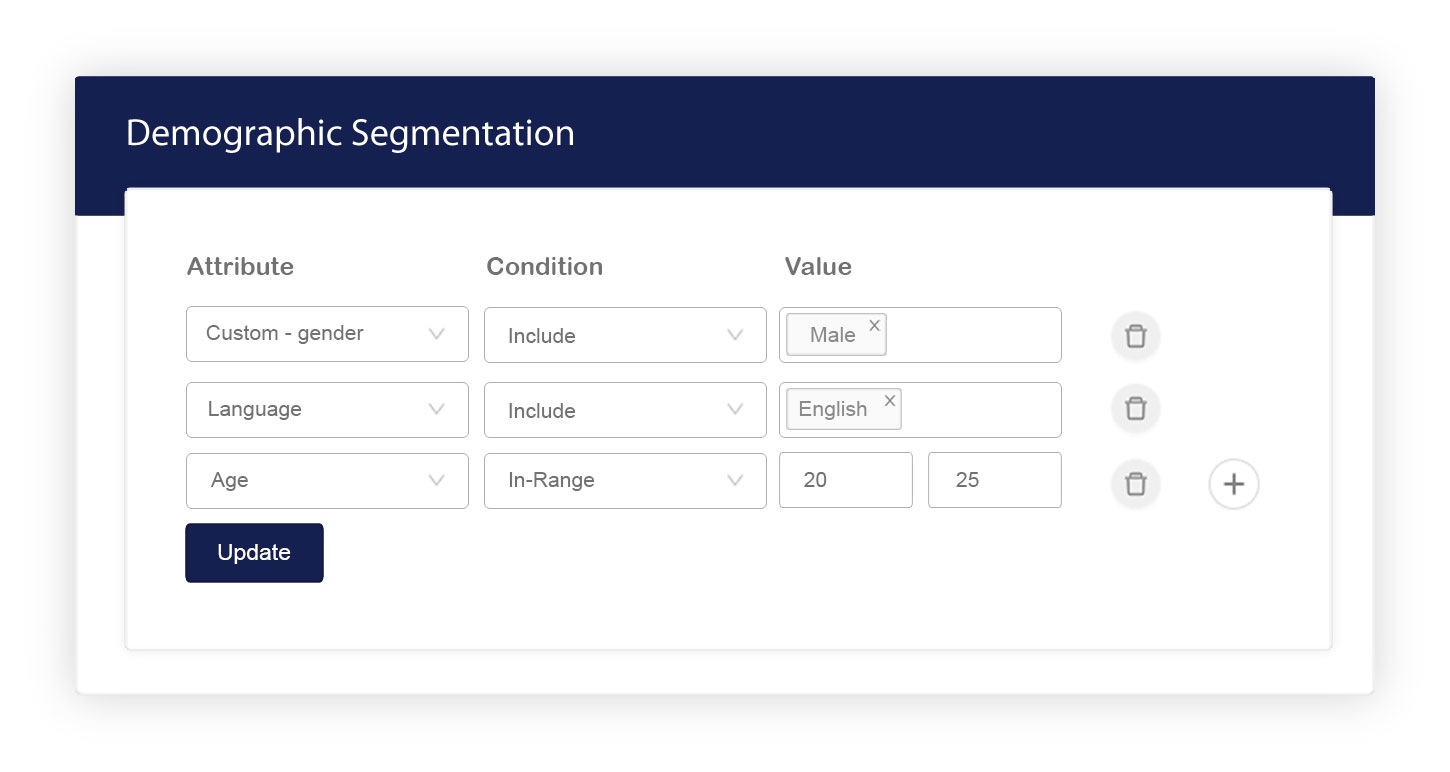This screenshot has width=1450, height=772.
Task: Delete the Language rule row
Action: [x=1135, y=408]
